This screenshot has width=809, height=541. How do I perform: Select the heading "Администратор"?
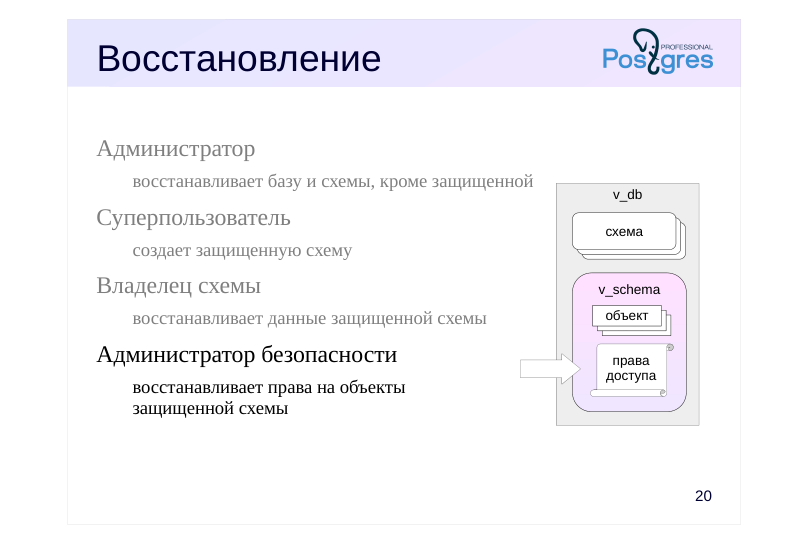pyautogui.click(x=175, y=149)
